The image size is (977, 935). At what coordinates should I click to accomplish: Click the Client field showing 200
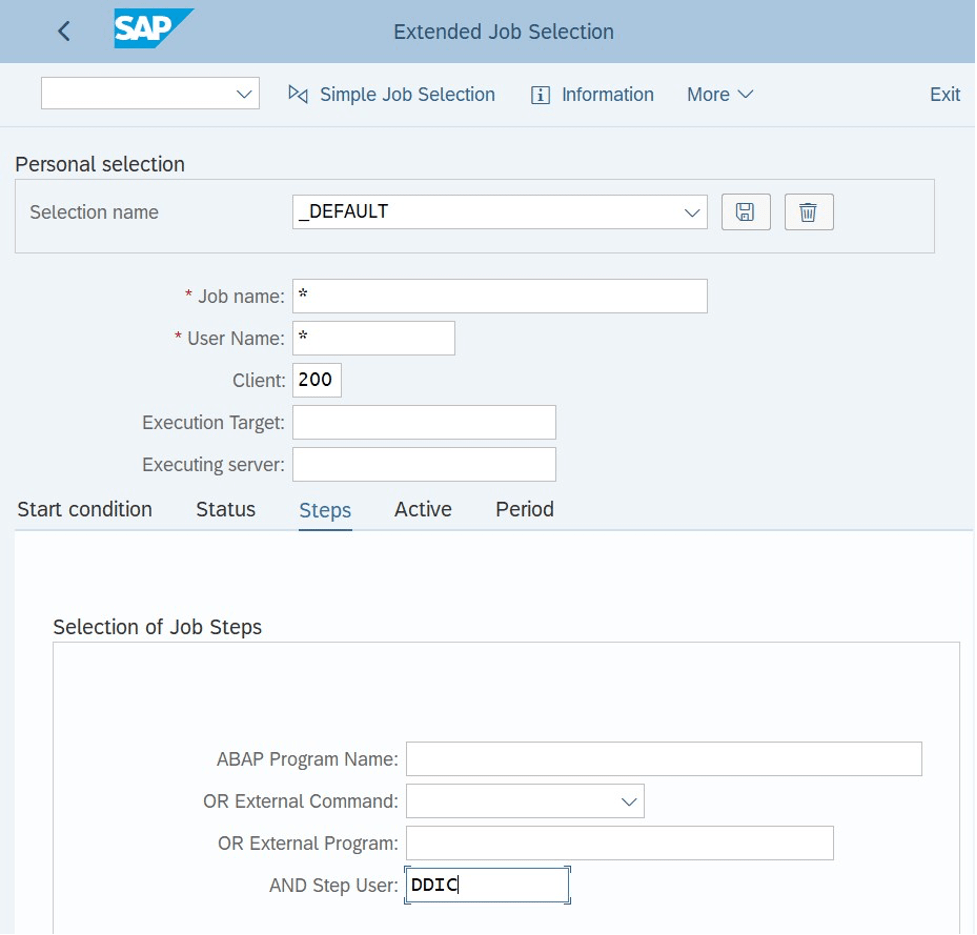pyautogui.click(x=316, y=379)
